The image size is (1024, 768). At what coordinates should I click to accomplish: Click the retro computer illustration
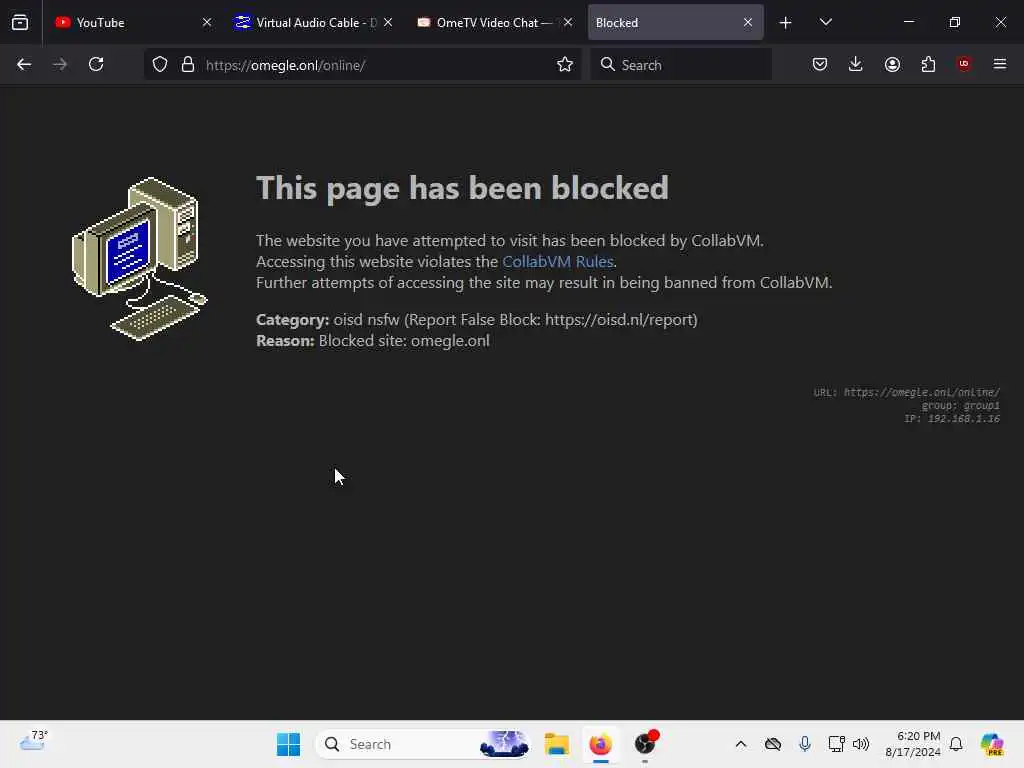(140, 259)
